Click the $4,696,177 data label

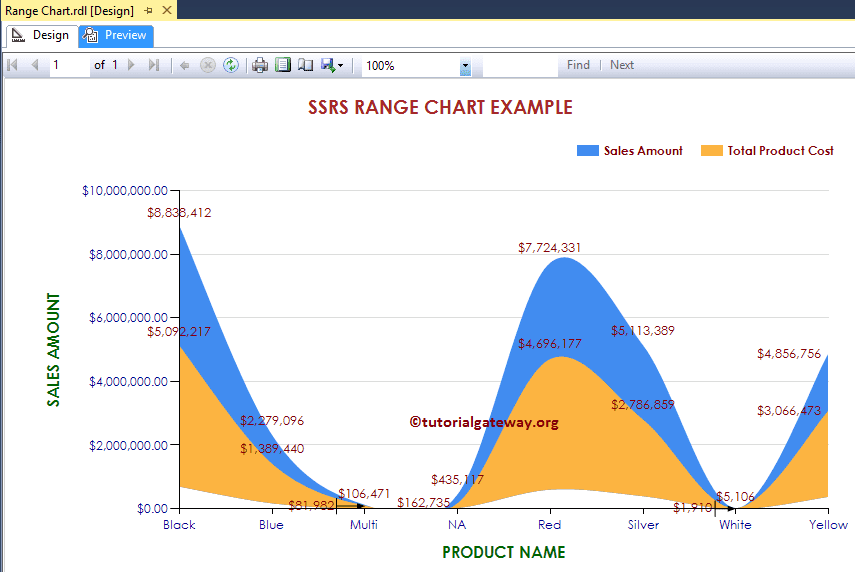550,344
